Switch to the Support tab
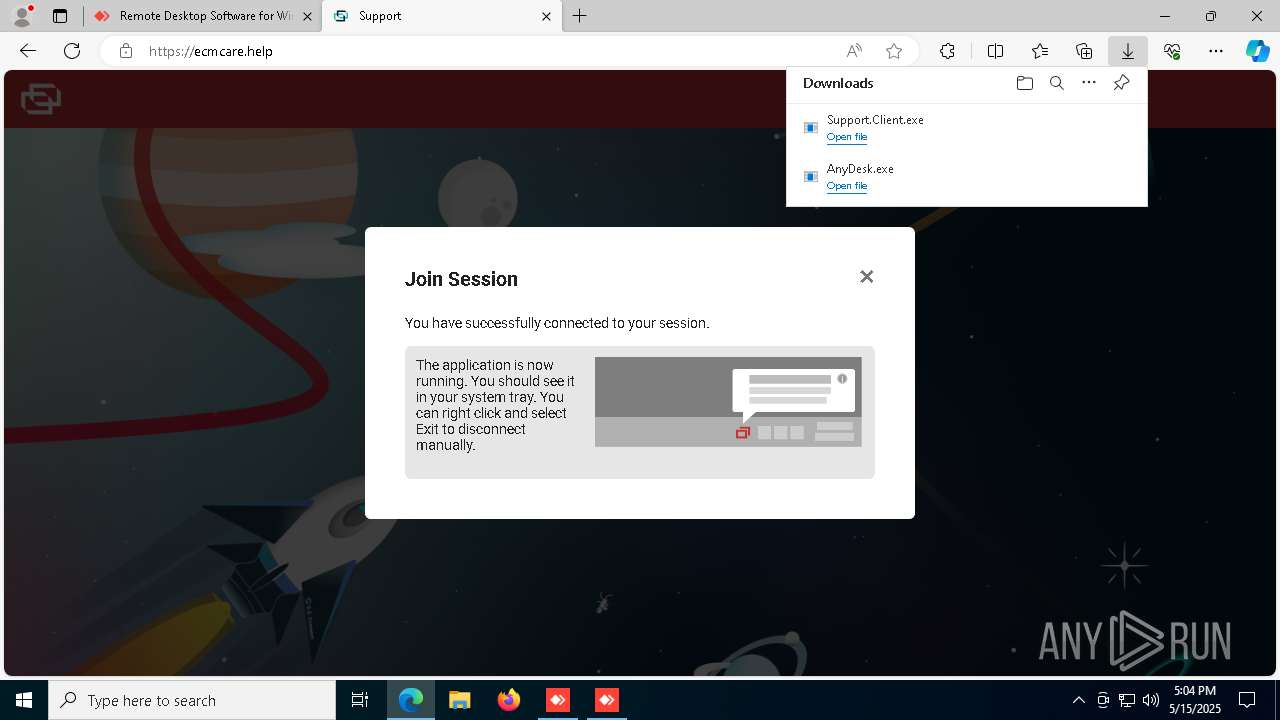This screenshot has height=720, width=1280. [x=440, y=16]
